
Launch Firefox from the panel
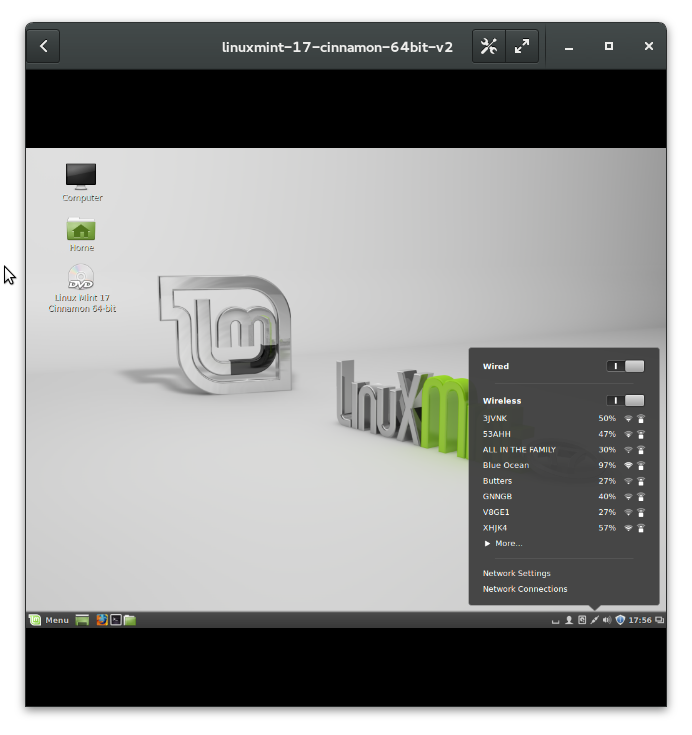[102, 620]
